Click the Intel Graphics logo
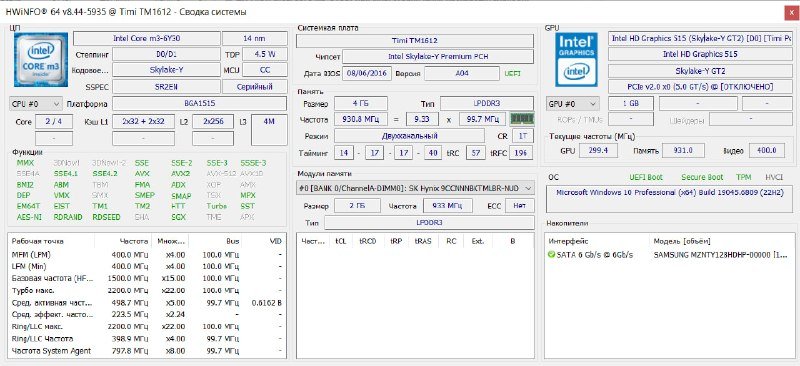The width and height of the screenshot is (800, 366). pyautogui.click(x=577, y=60)
